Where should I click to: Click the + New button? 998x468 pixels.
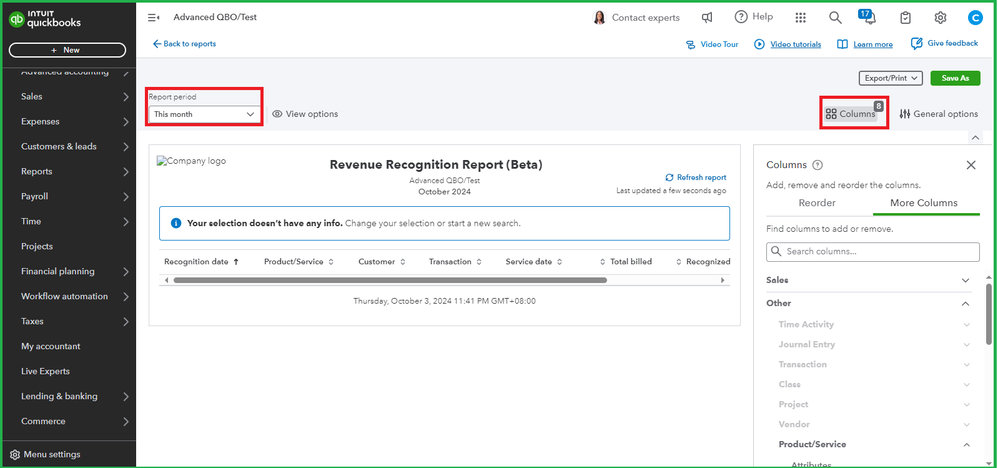click(x=67, y=50)
